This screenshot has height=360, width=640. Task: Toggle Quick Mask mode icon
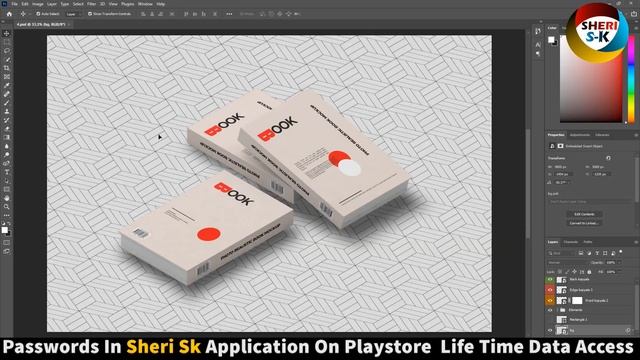[x=7, y=242]
